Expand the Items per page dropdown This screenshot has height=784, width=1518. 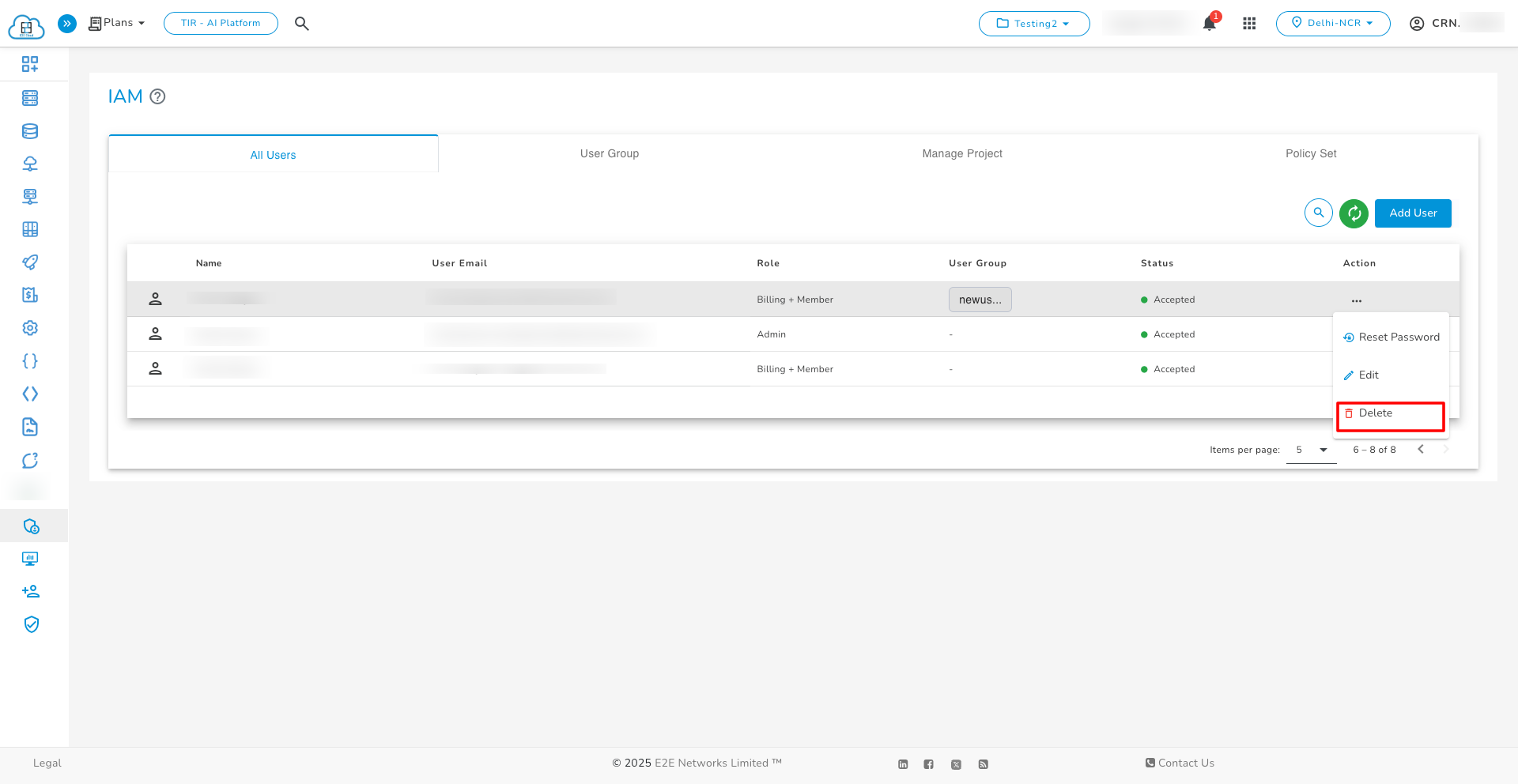1311,450
